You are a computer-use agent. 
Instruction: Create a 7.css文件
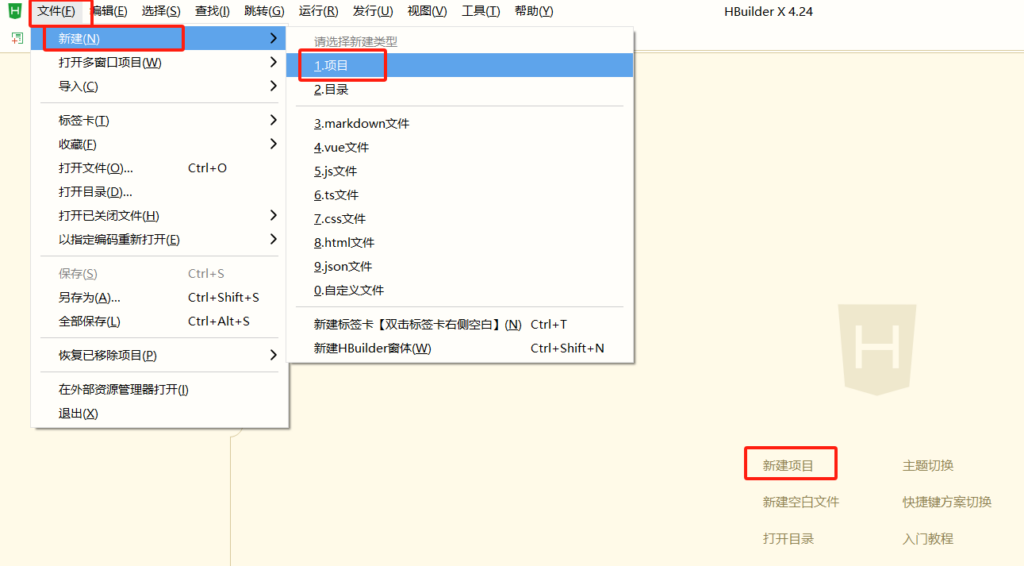tap(460, 219)
